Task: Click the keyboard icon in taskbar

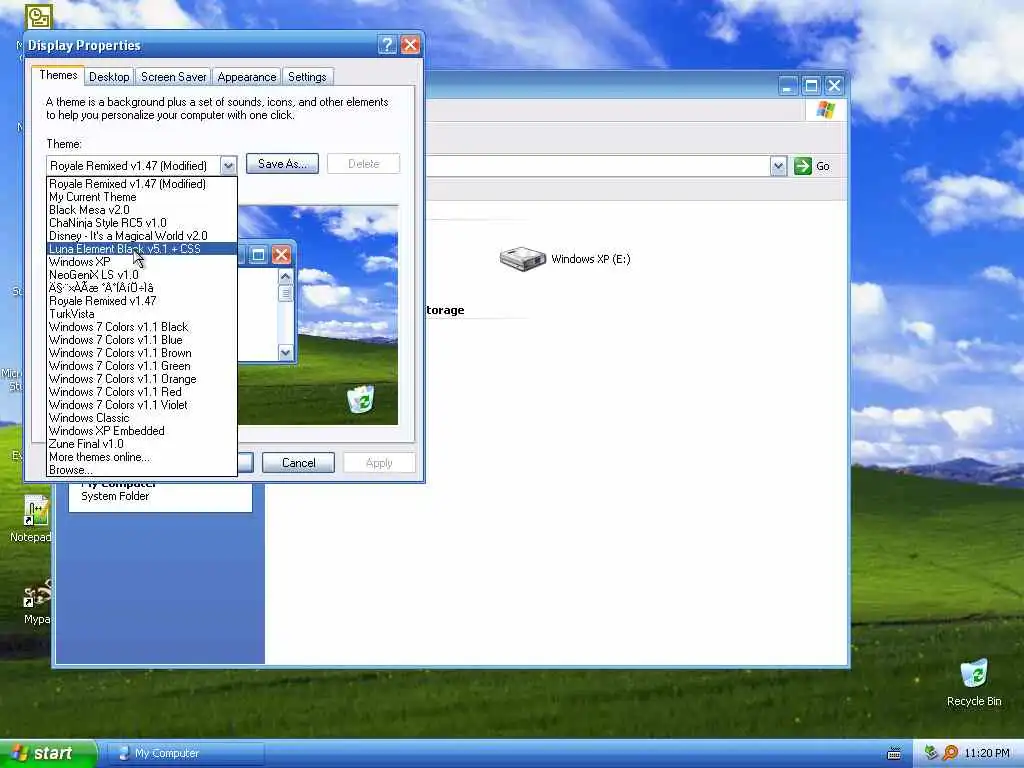Action: click(x=894, y=754)
